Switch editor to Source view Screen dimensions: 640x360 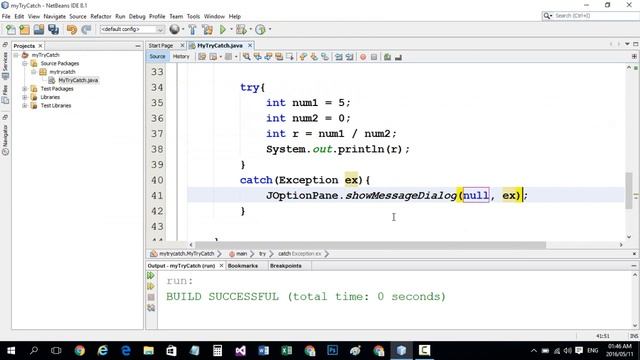coord(157,57)
